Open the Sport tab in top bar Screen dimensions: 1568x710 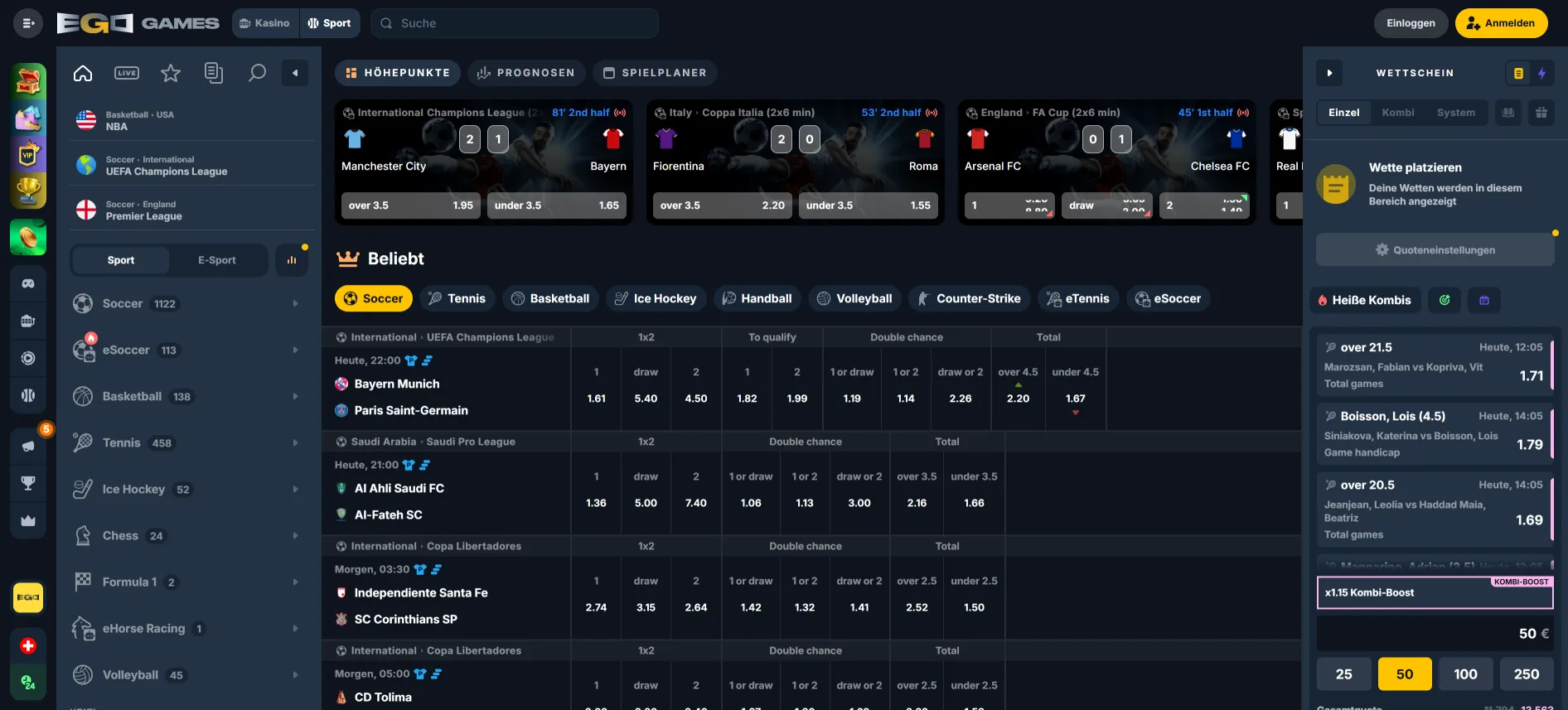329,23
